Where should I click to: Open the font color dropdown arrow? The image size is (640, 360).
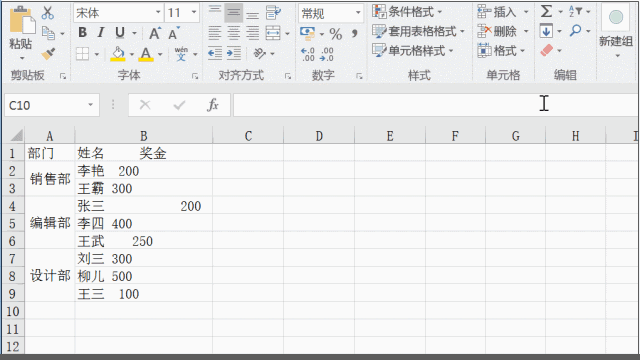[x=160, y=54]
